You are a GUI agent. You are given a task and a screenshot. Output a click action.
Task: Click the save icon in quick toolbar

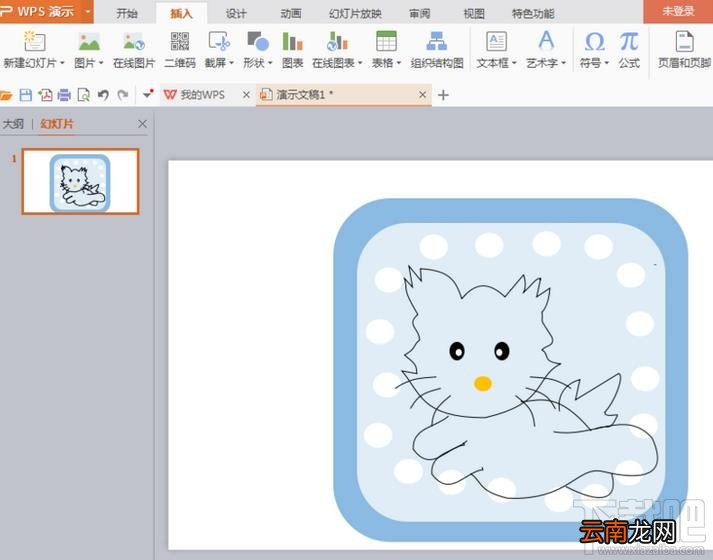tap(25, 95)
